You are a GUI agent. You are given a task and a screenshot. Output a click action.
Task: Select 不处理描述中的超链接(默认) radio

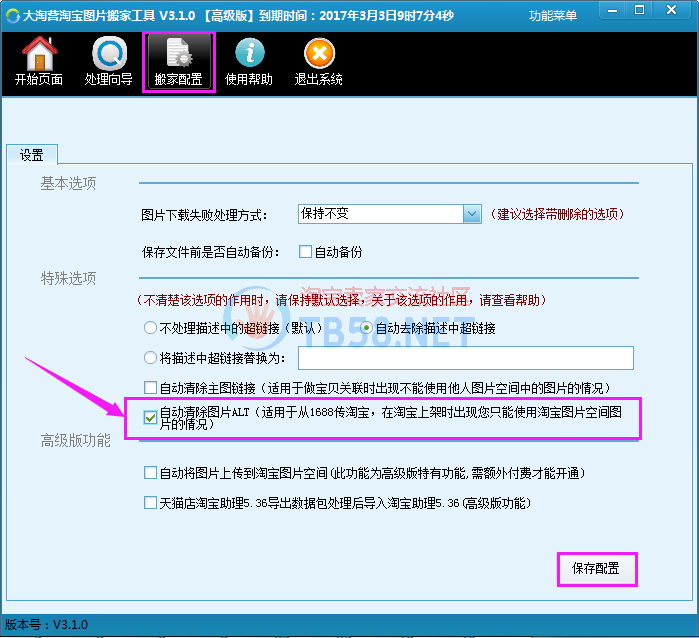pos(150,328)
